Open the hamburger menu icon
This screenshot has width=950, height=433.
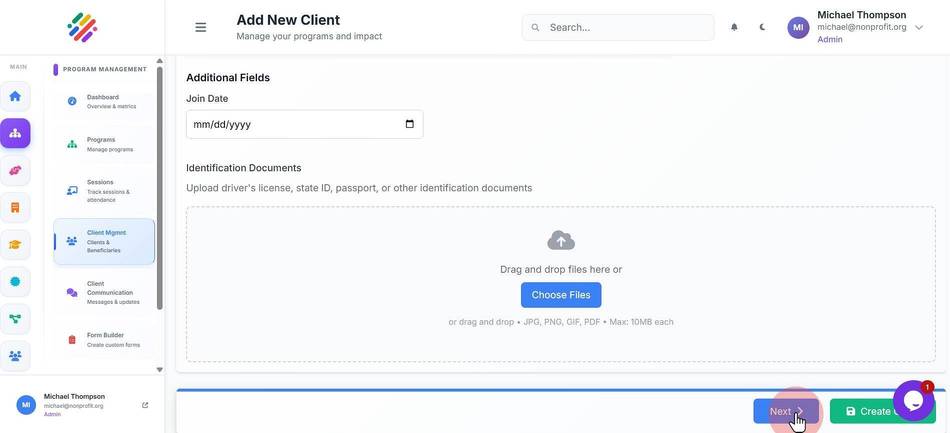click(201, 27)
